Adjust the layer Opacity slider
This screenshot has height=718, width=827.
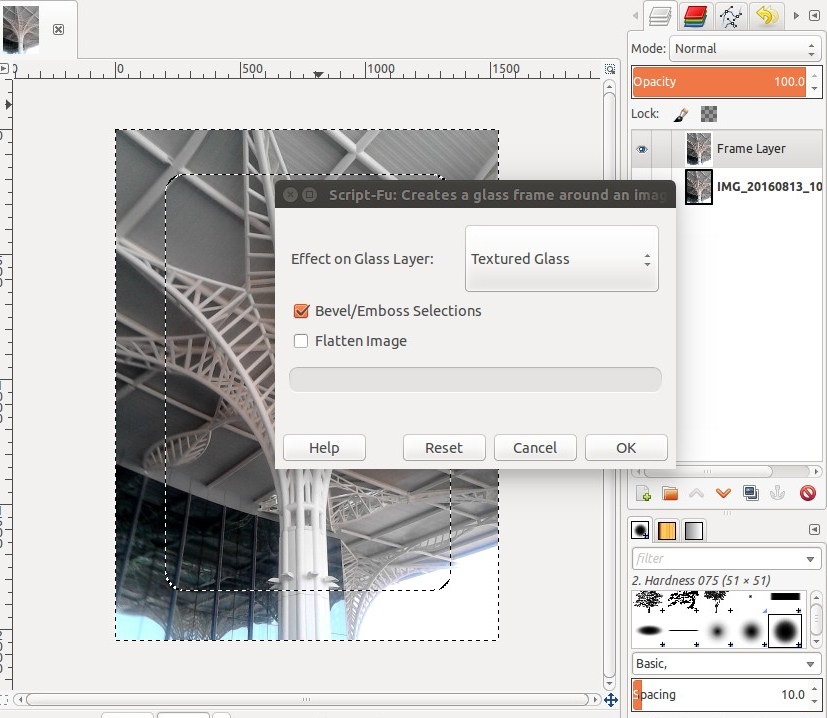[719, 82]
